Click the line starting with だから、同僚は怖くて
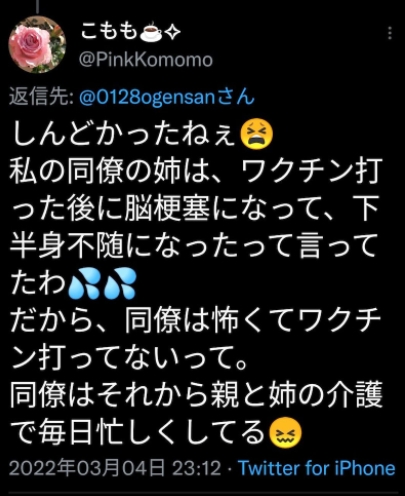This screenshot has height=496, width=405. [x=196, y=322]
